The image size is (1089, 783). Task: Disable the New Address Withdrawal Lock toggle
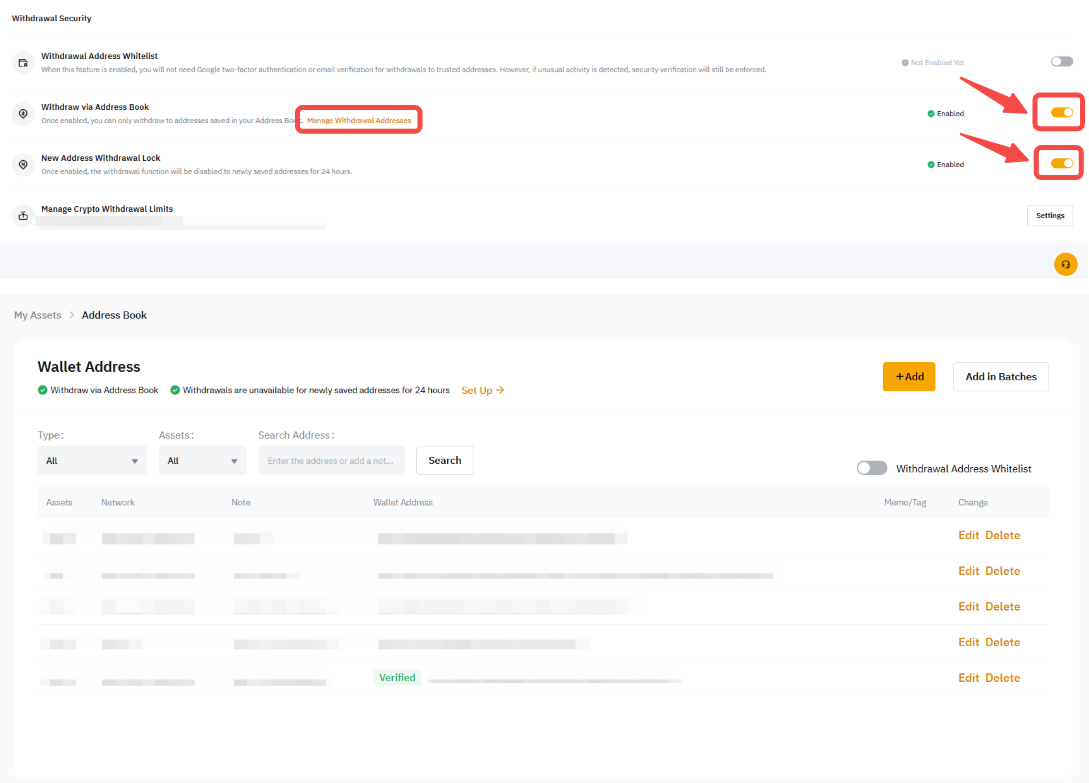1061,163
